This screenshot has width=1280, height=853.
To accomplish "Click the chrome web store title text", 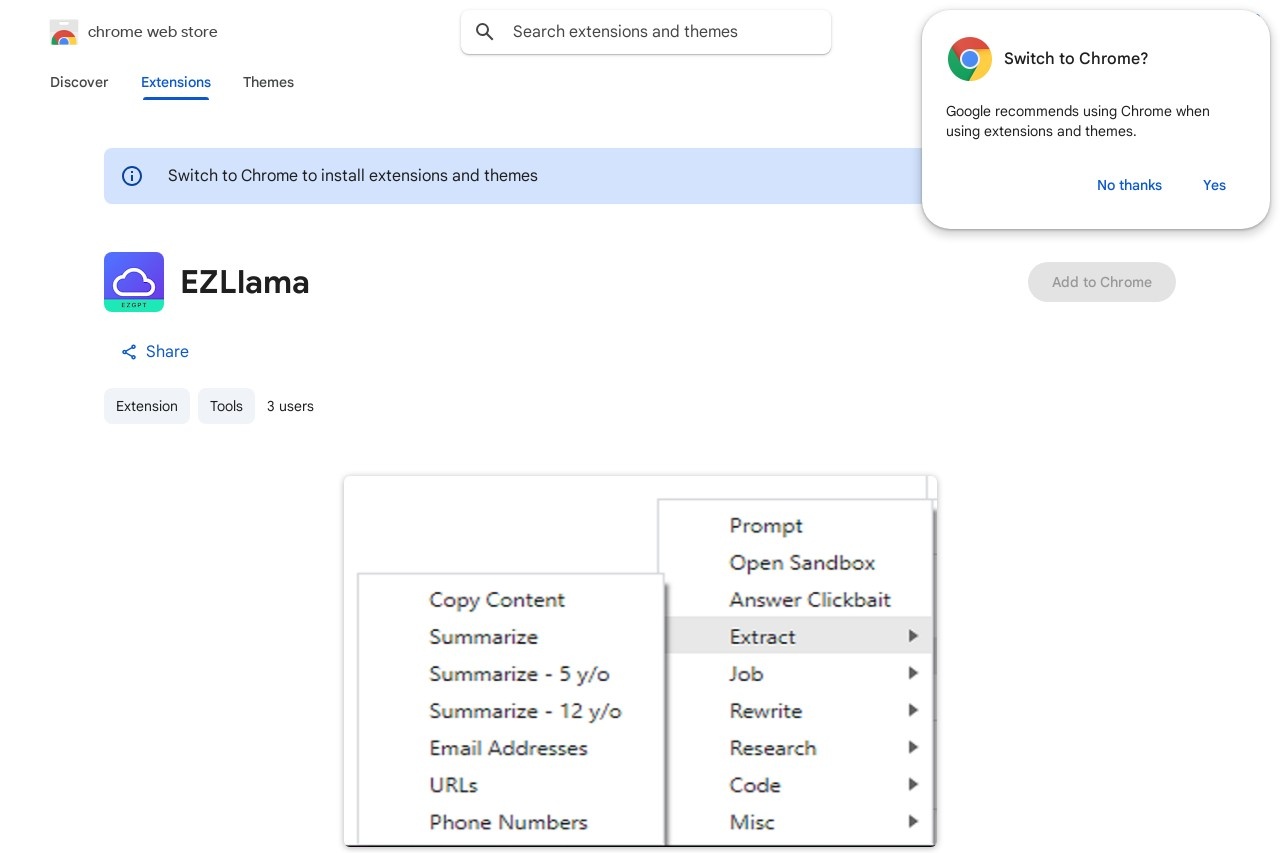I will pos(153,32).
